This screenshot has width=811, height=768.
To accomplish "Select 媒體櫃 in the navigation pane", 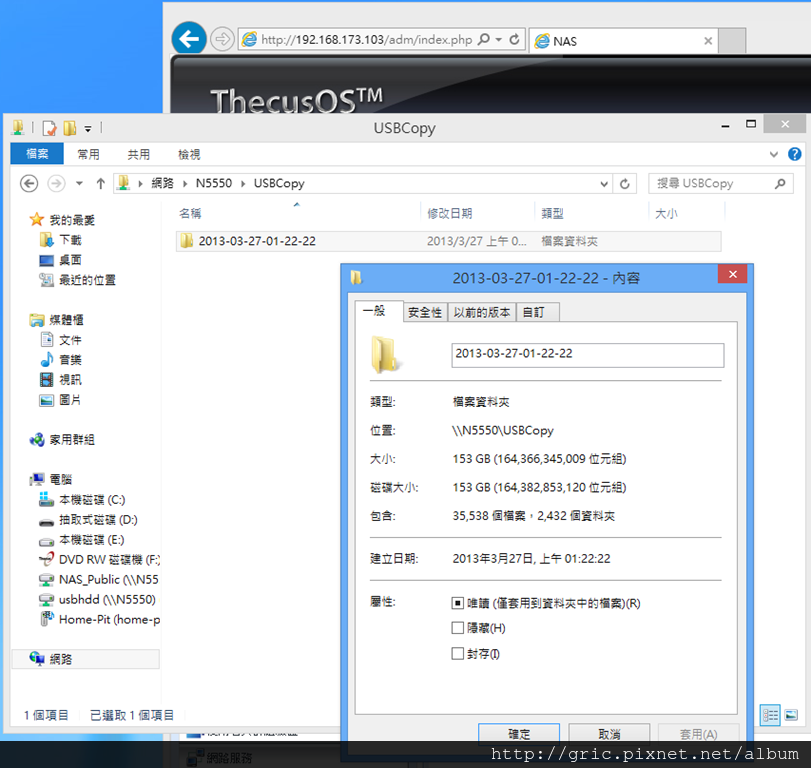I will point(66,320).
